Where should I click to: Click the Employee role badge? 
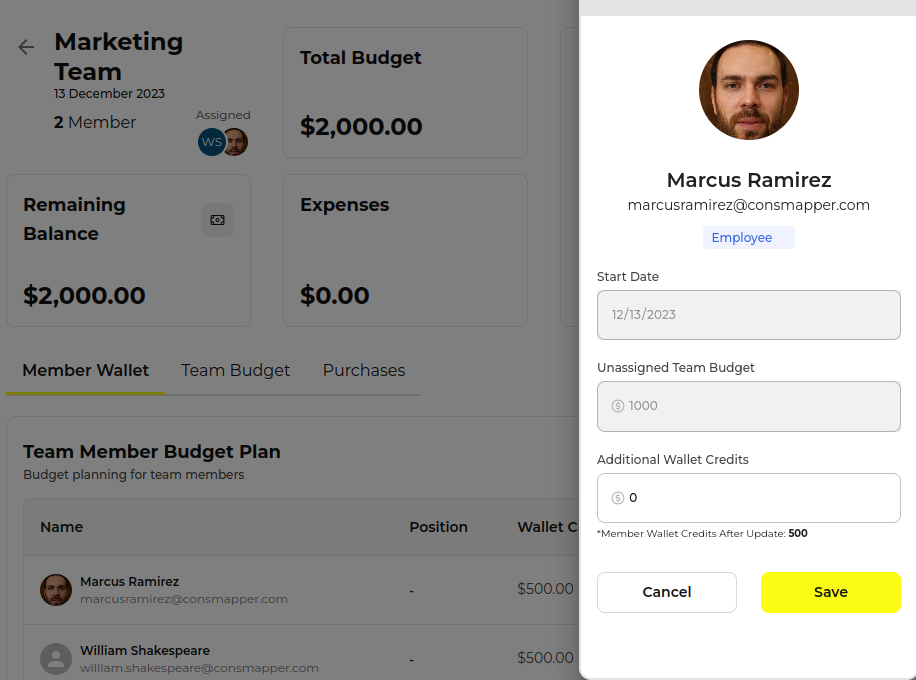coord(748,238)
